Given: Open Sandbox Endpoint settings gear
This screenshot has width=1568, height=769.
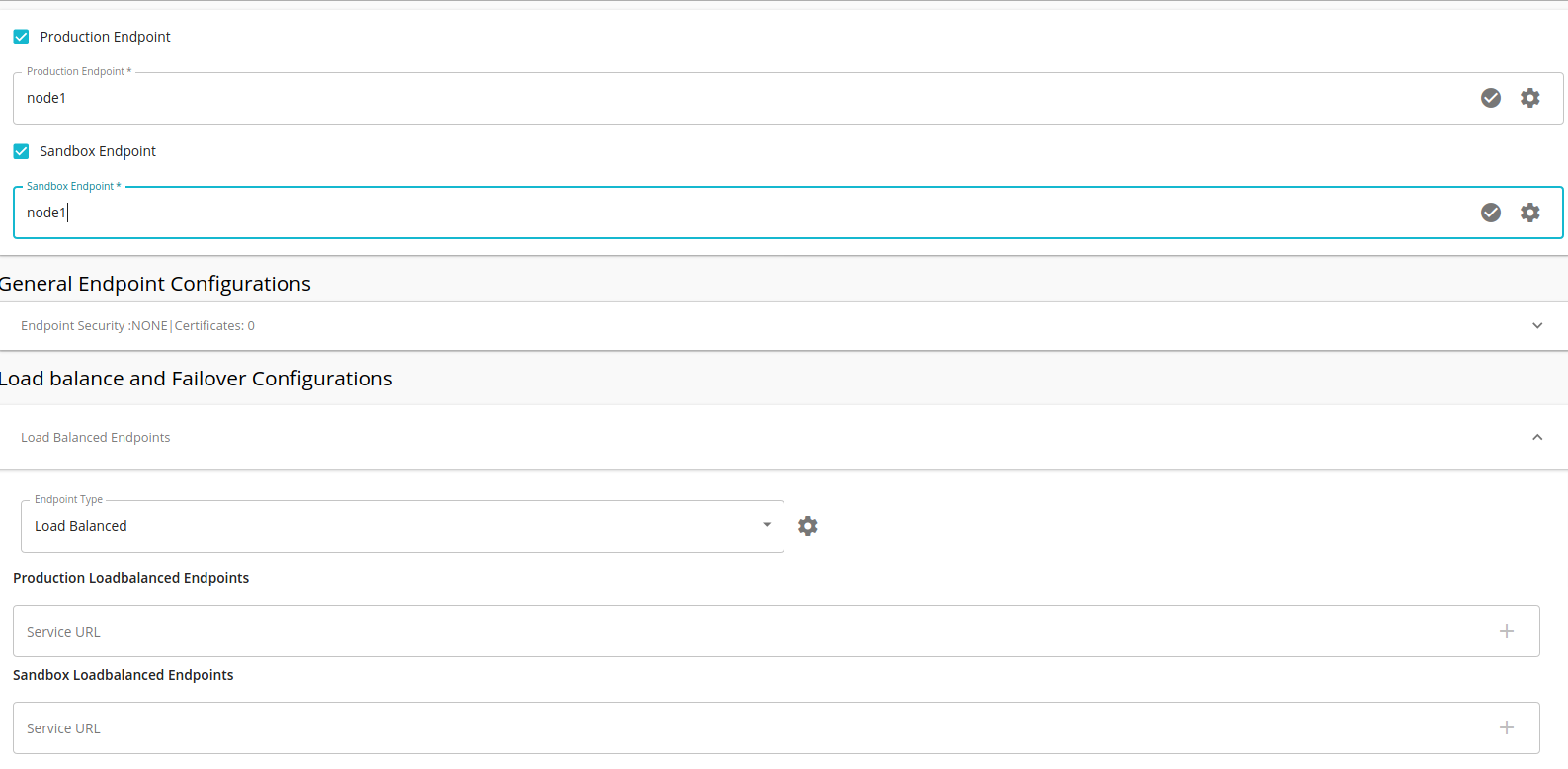Looking at the screenshot, I should (1529, 213).
